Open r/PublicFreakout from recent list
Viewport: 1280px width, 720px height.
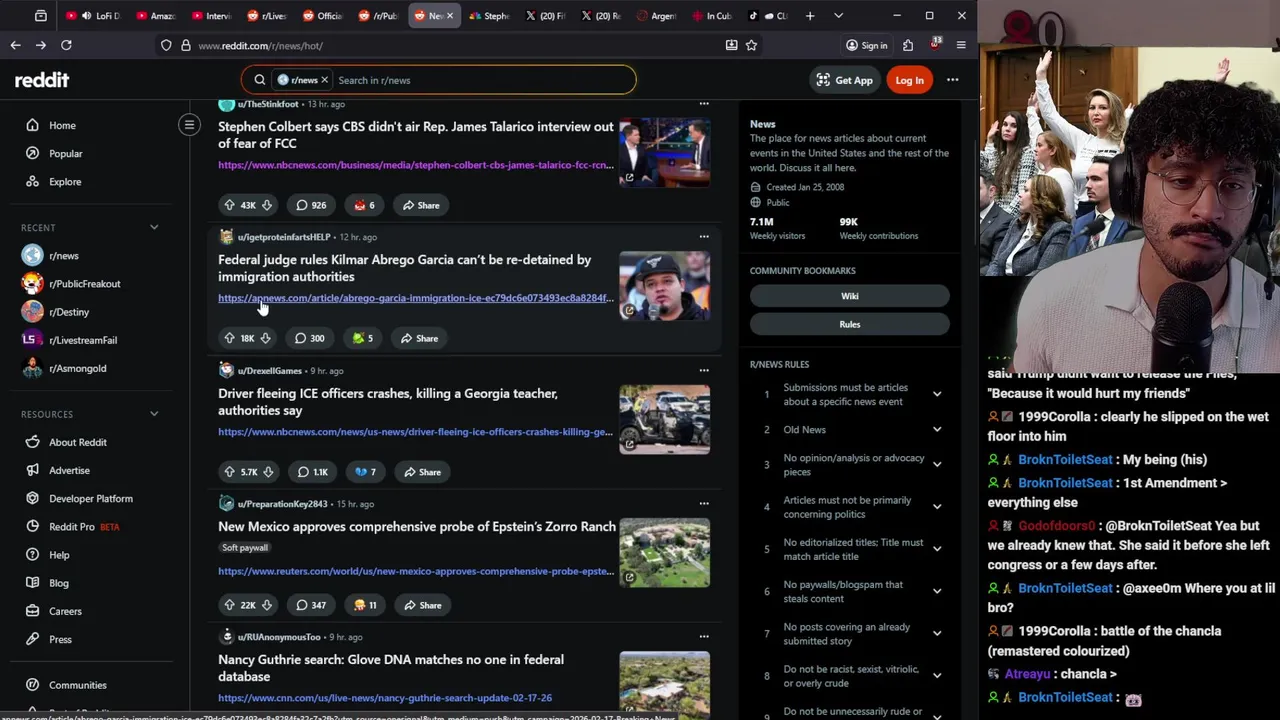point(85,284)
